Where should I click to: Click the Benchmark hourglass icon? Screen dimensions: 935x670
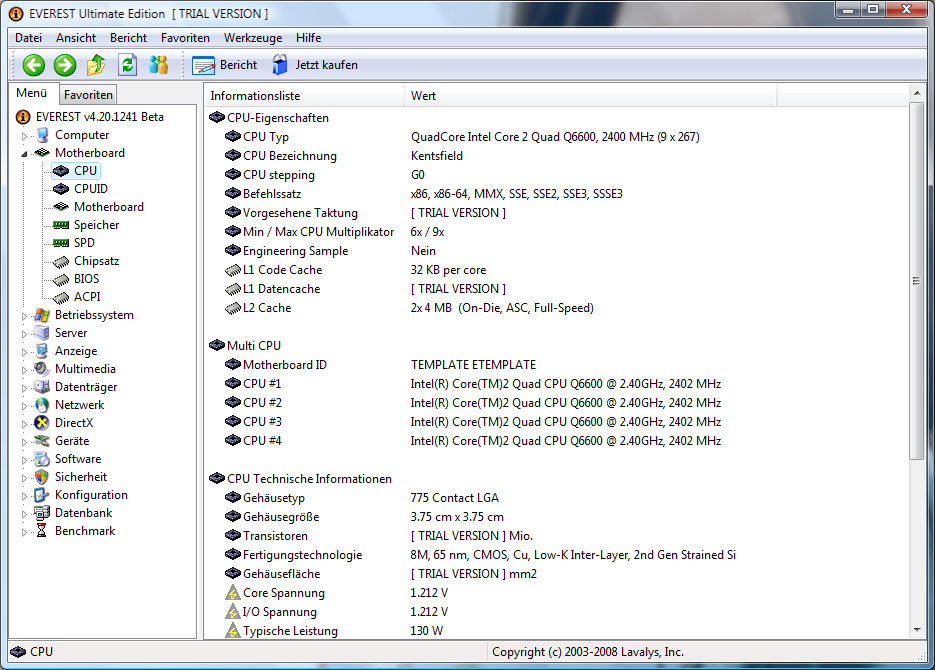(x=42, y=531)
